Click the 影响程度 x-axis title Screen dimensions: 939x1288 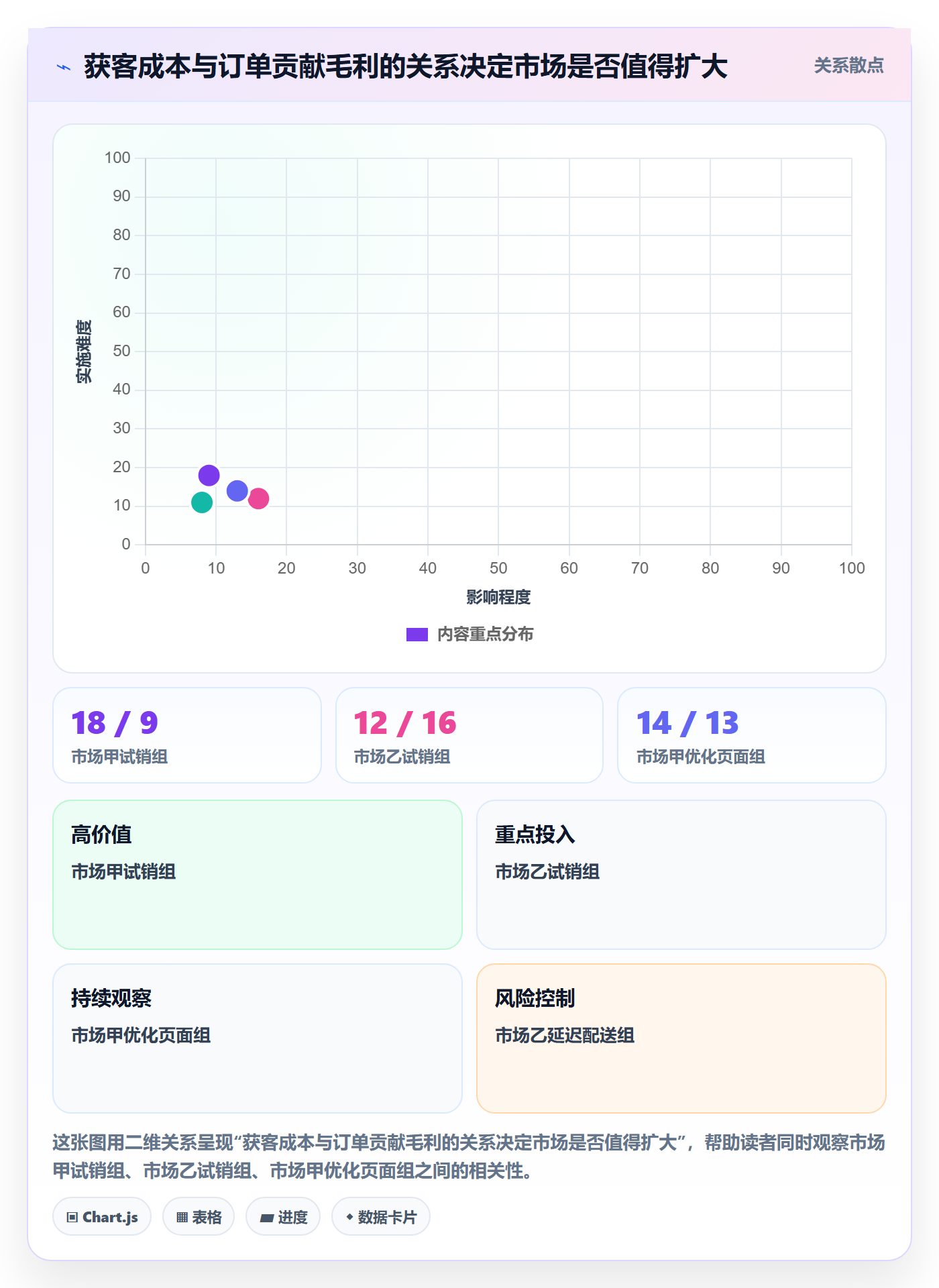click(498, 597)
